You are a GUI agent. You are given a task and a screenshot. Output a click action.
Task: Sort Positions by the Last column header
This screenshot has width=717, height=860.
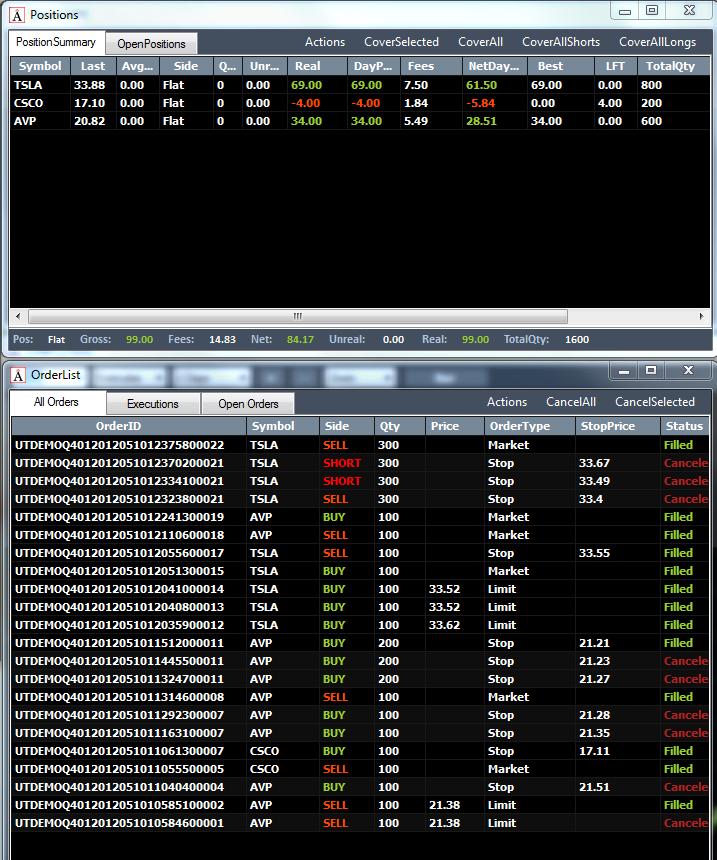click(x=93, y=66)
